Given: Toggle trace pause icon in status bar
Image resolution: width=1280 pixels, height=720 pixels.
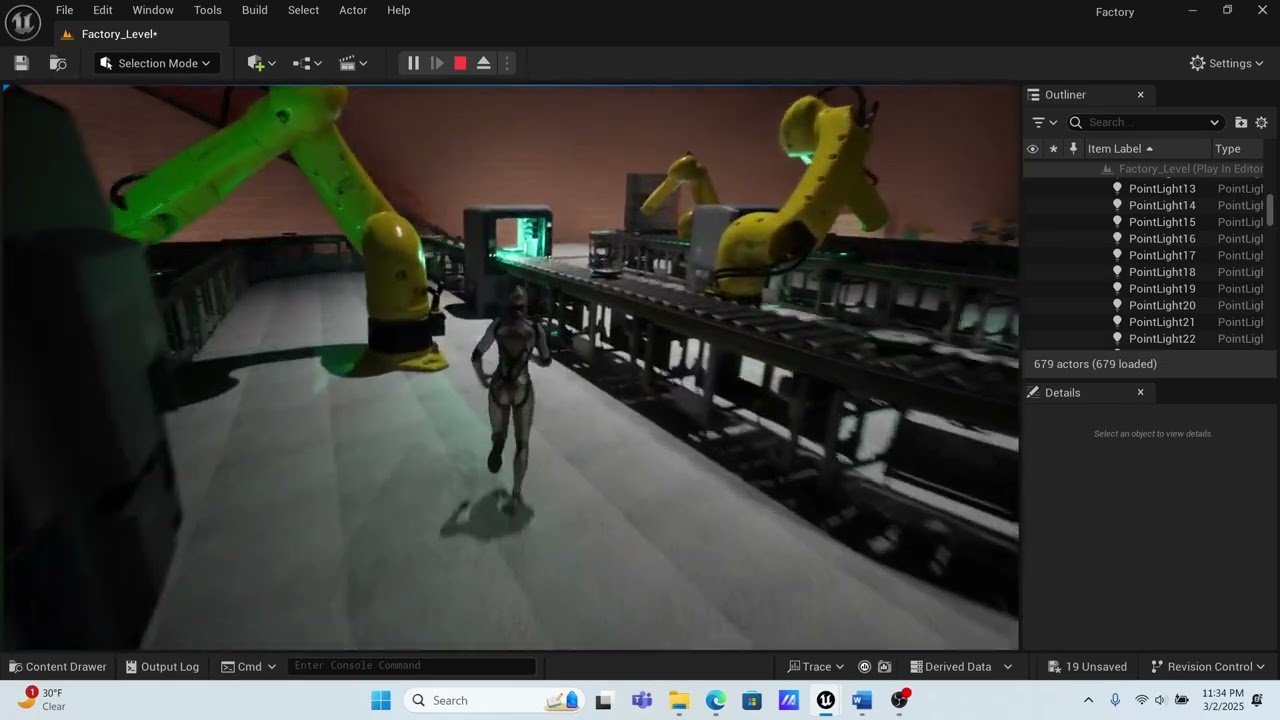Looking at the screenshot, I should coord(865,667).
